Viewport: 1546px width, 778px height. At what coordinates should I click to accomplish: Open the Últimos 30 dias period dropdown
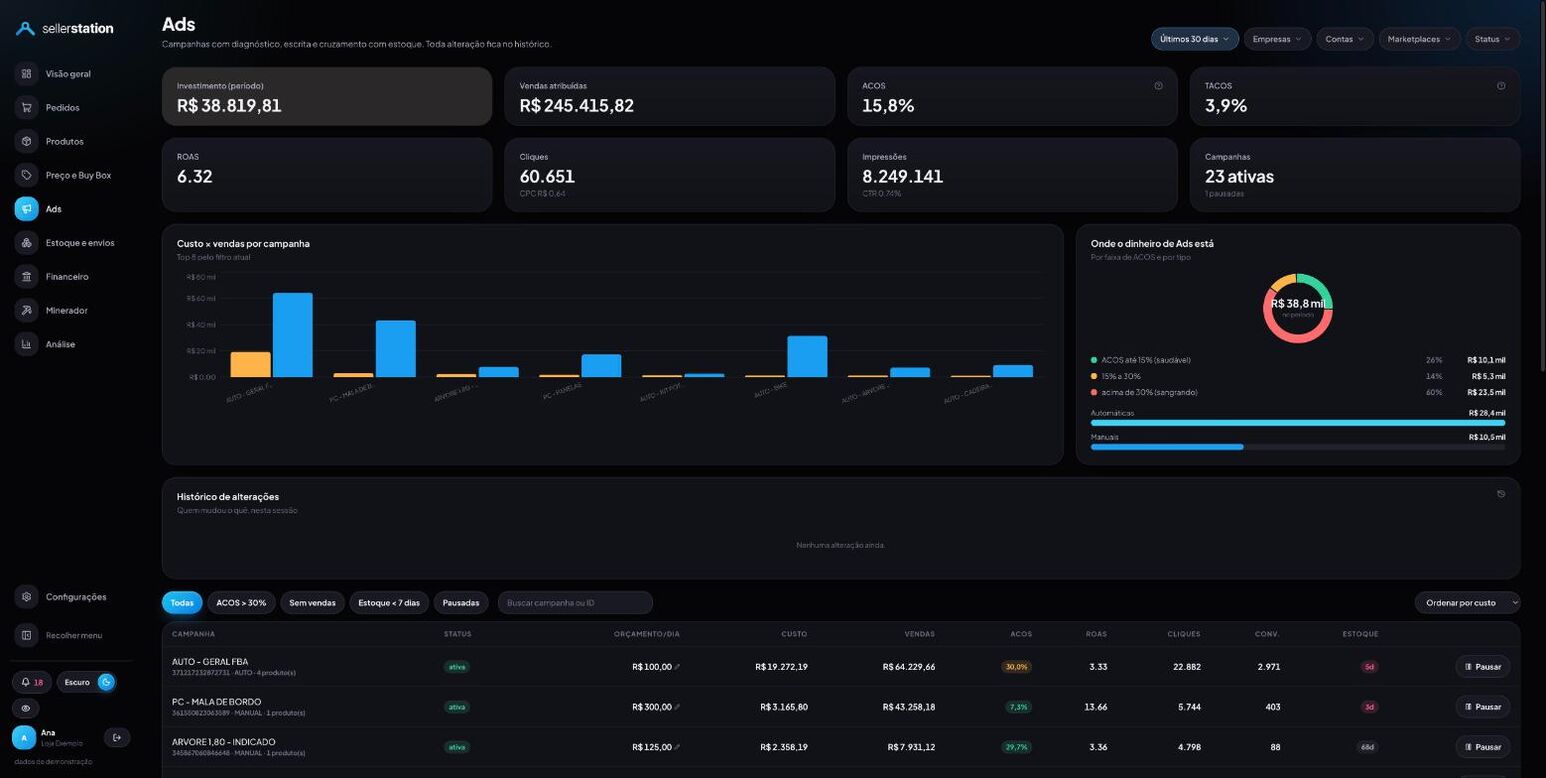tap(1195, 39)
